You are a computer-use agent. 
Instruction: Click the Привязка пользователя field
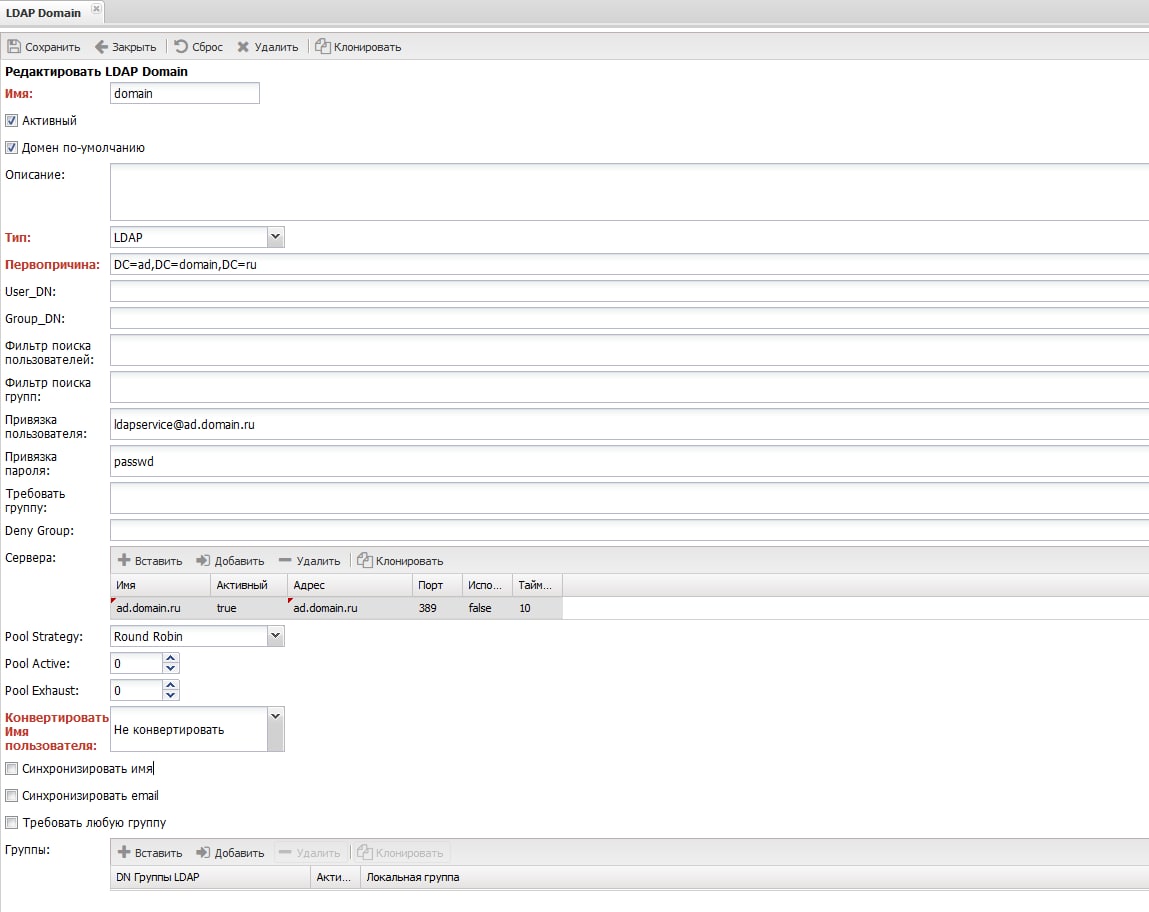629,424
